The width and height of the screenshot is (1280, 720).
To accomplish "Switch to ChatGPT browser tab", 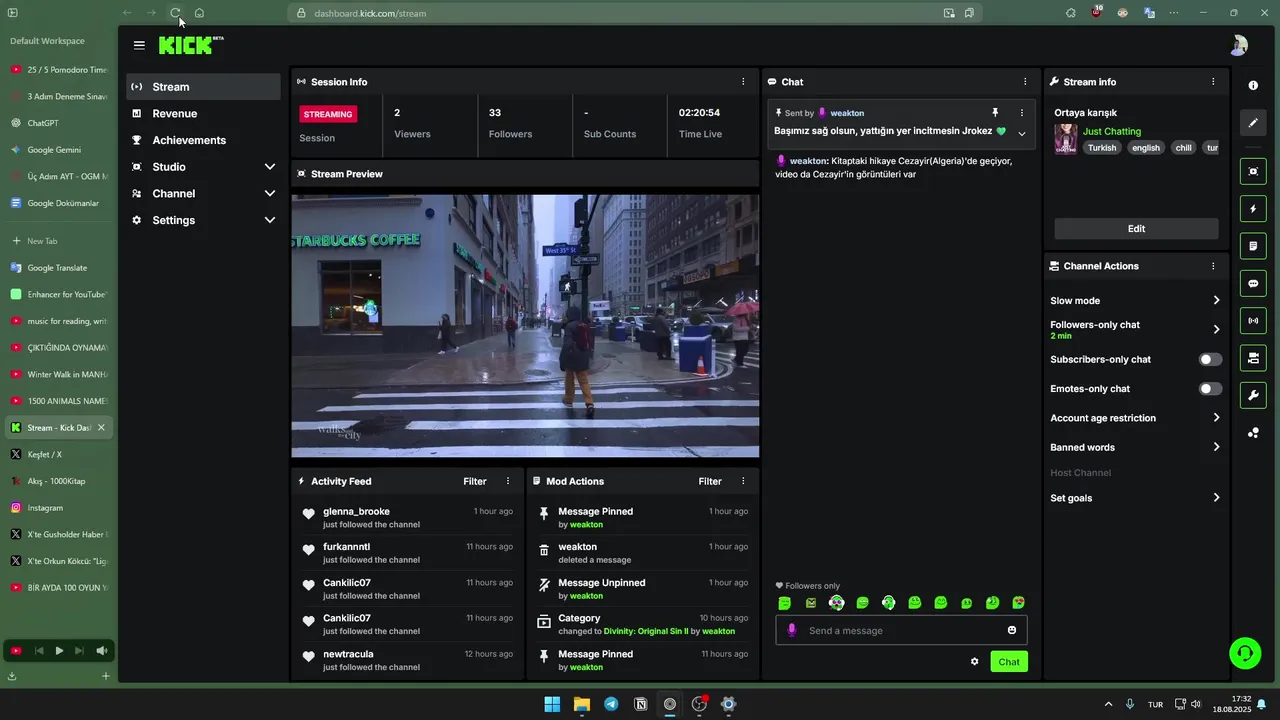I will pos(58,123).
